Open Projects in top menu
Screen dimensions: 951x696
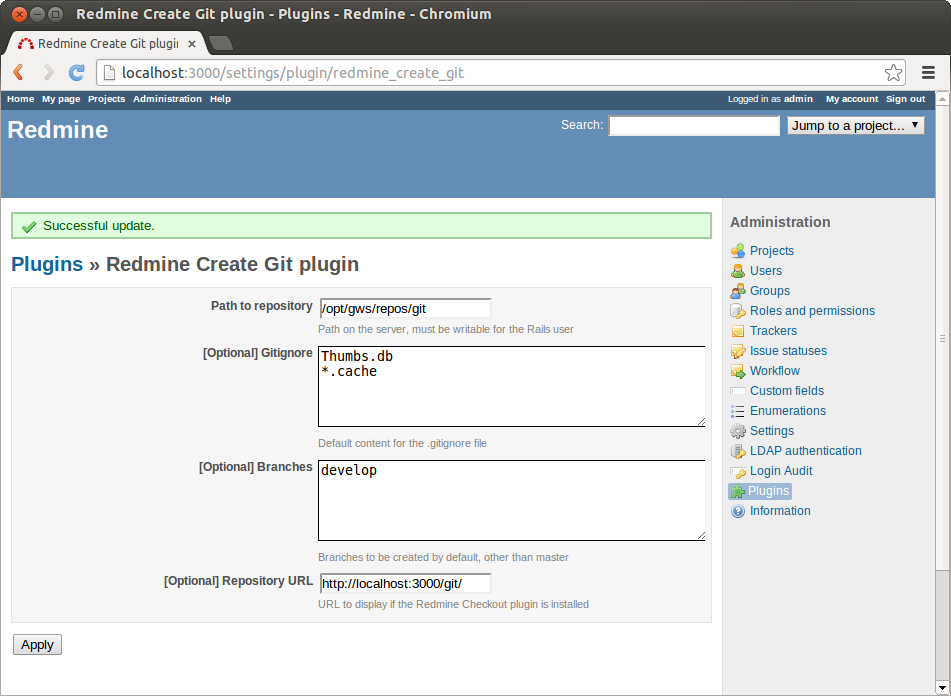107,99
